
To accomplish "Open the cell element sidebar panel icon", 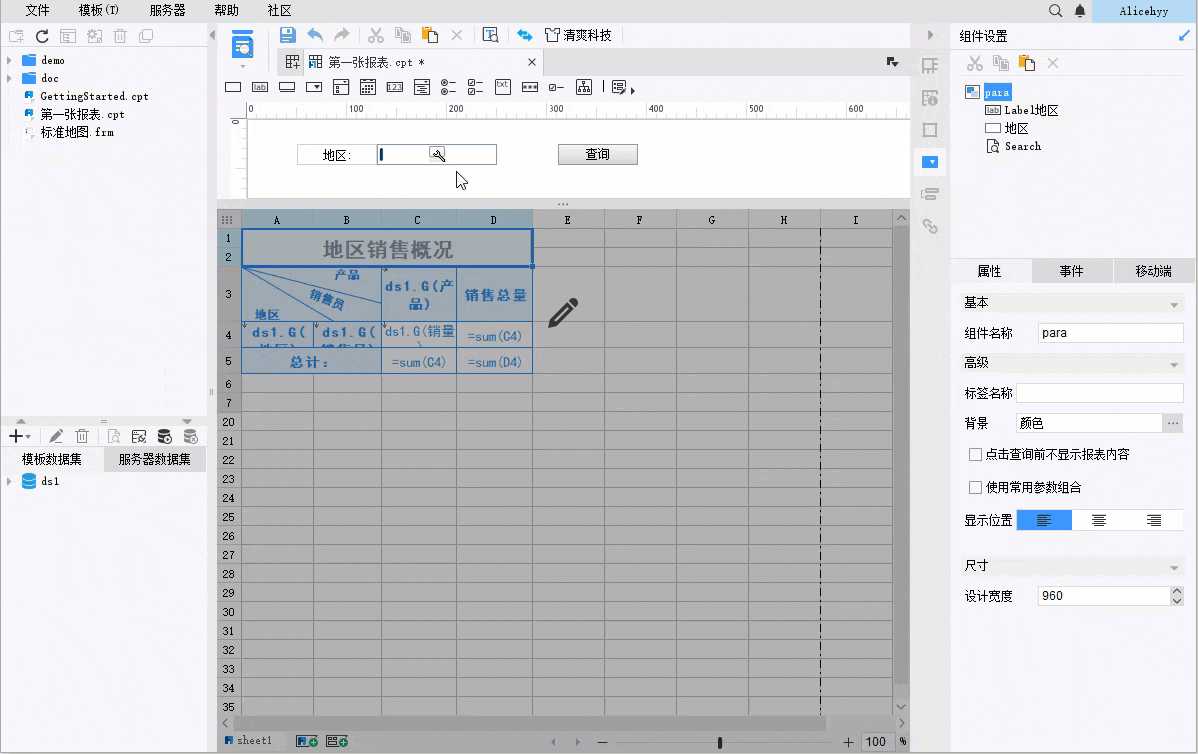I will 930,66.
